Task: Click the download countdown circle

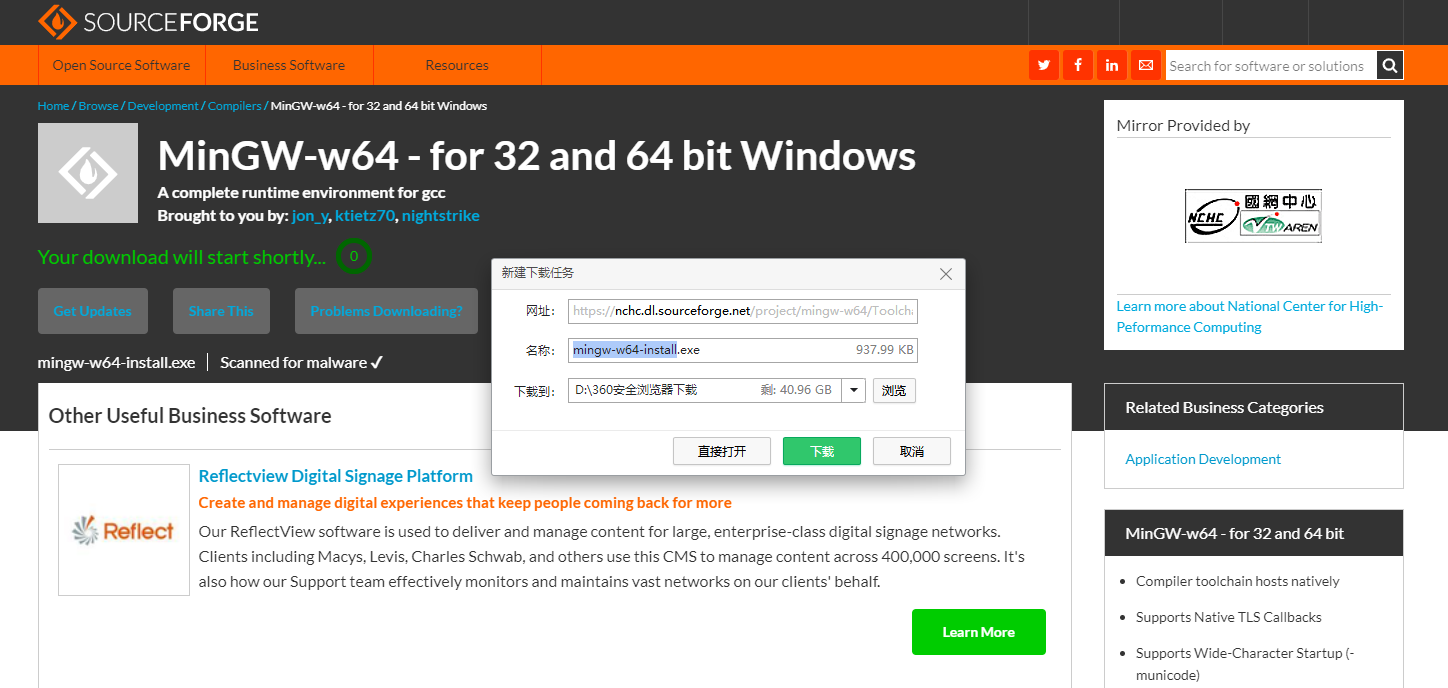Action: pyautogui.click(x=353, y=257)
